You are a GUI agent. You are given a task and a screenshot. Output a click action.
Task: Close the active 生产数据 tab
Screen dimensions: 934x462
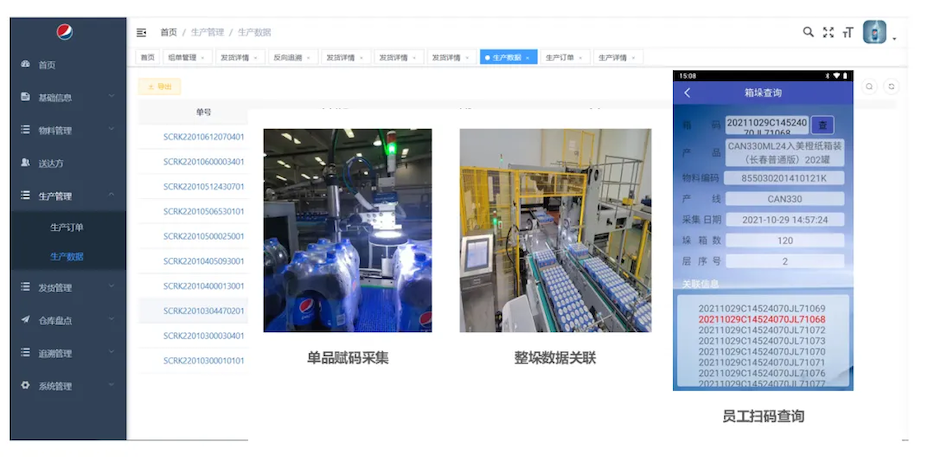coord(528,58)
